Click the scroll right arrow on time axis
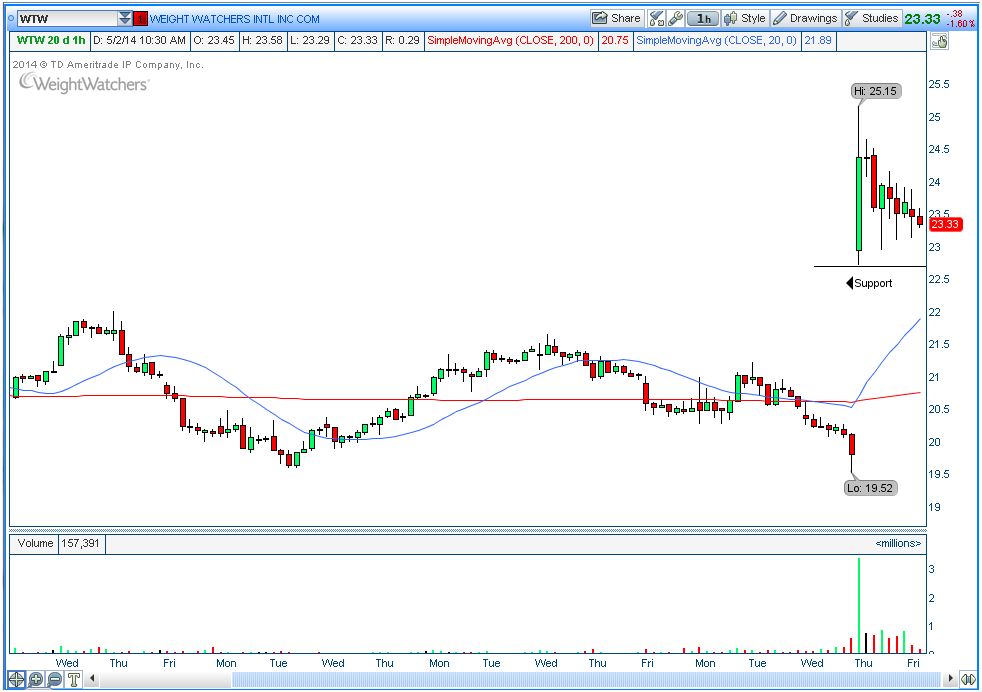The width and height of the screenshot is (982, 692). (951, 678)
